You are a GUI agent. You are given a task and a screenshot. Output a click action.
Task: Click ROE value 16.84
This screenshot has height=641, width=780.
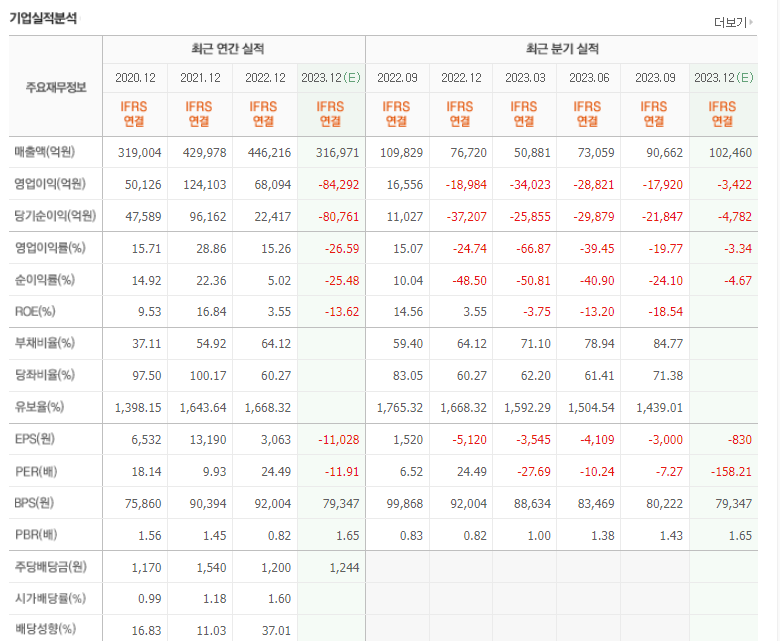pyautogui.click(x=211, y=312)
